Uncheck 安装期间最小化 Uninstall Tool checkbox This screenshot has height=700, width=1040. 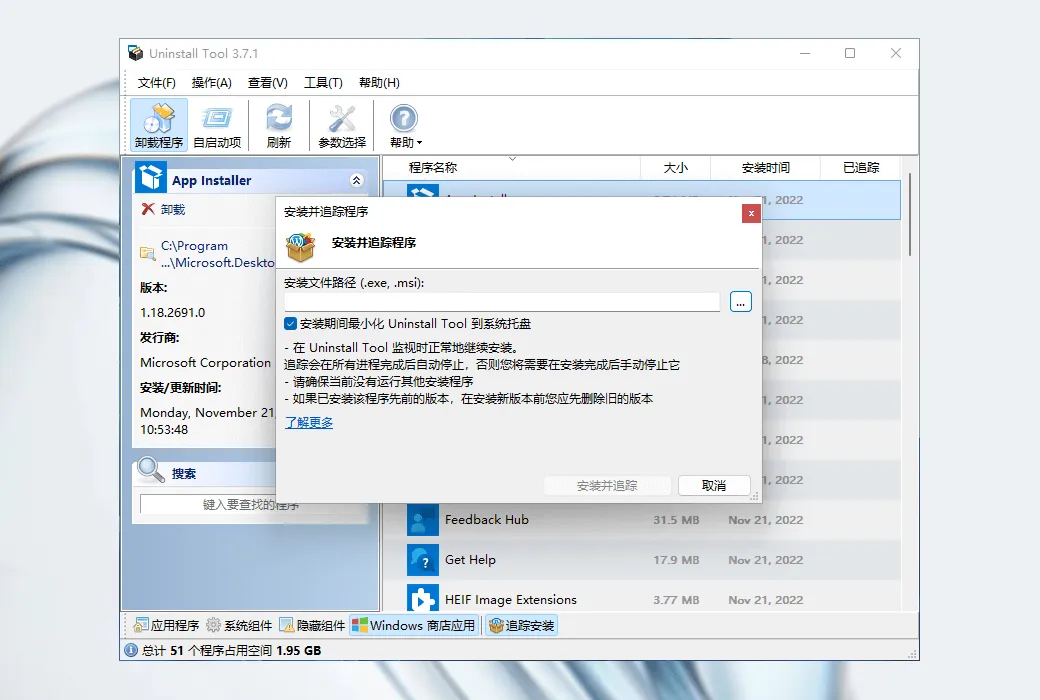coord(290,324)
